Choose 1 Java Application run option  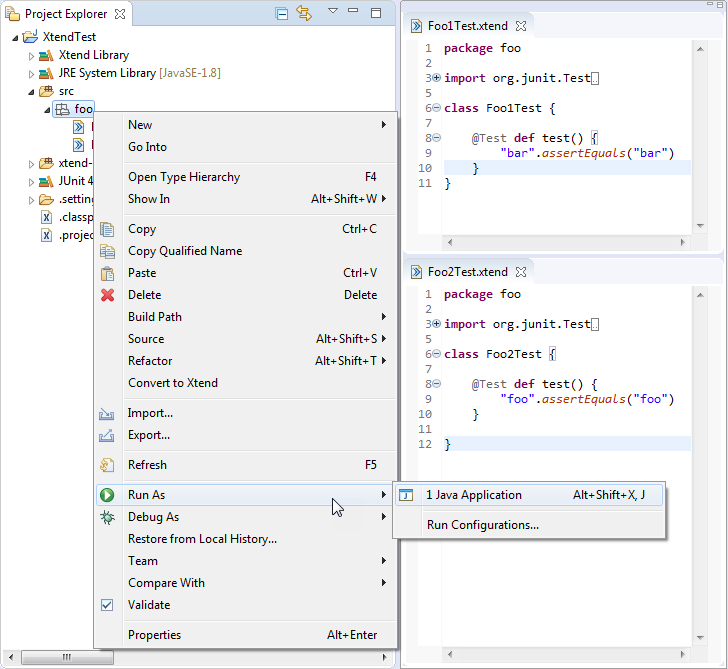529,495
